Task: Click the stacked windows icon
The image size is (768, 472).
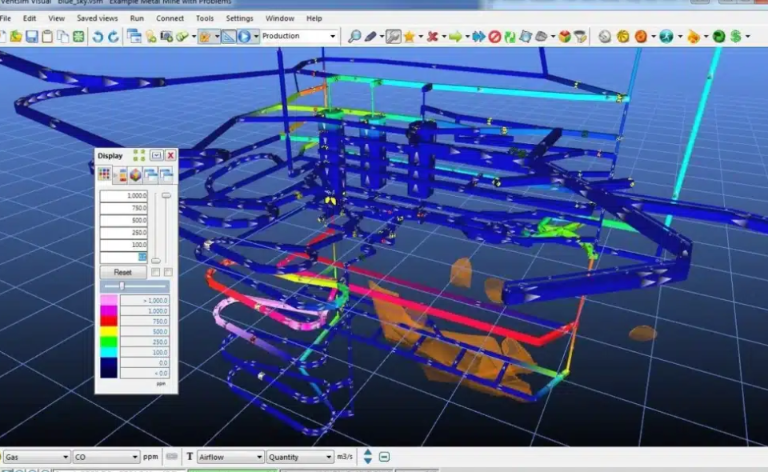Action: (x=134, y=37)
